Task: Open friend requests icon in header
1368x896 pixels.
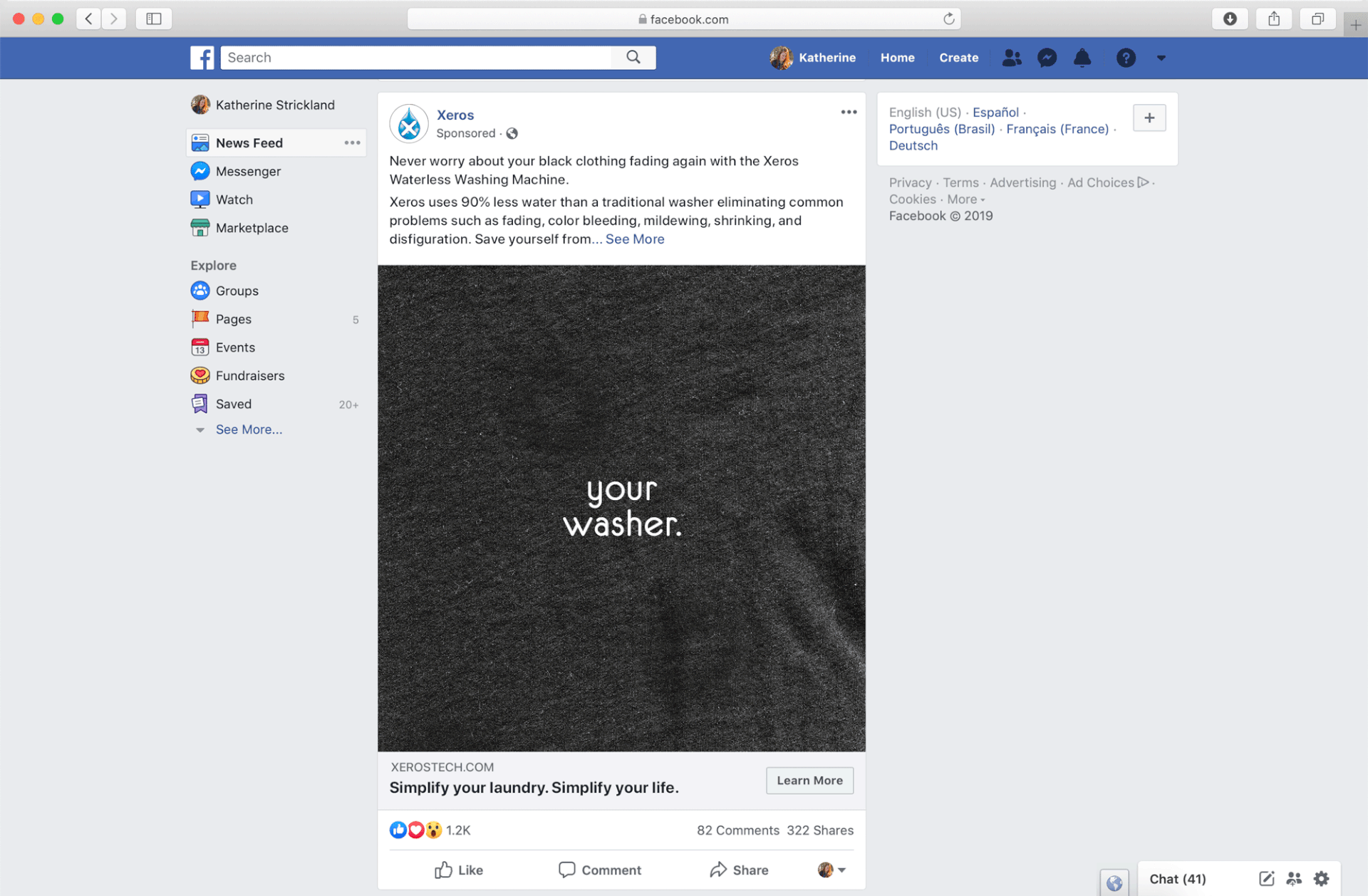Action: [x=1011, y=58]
